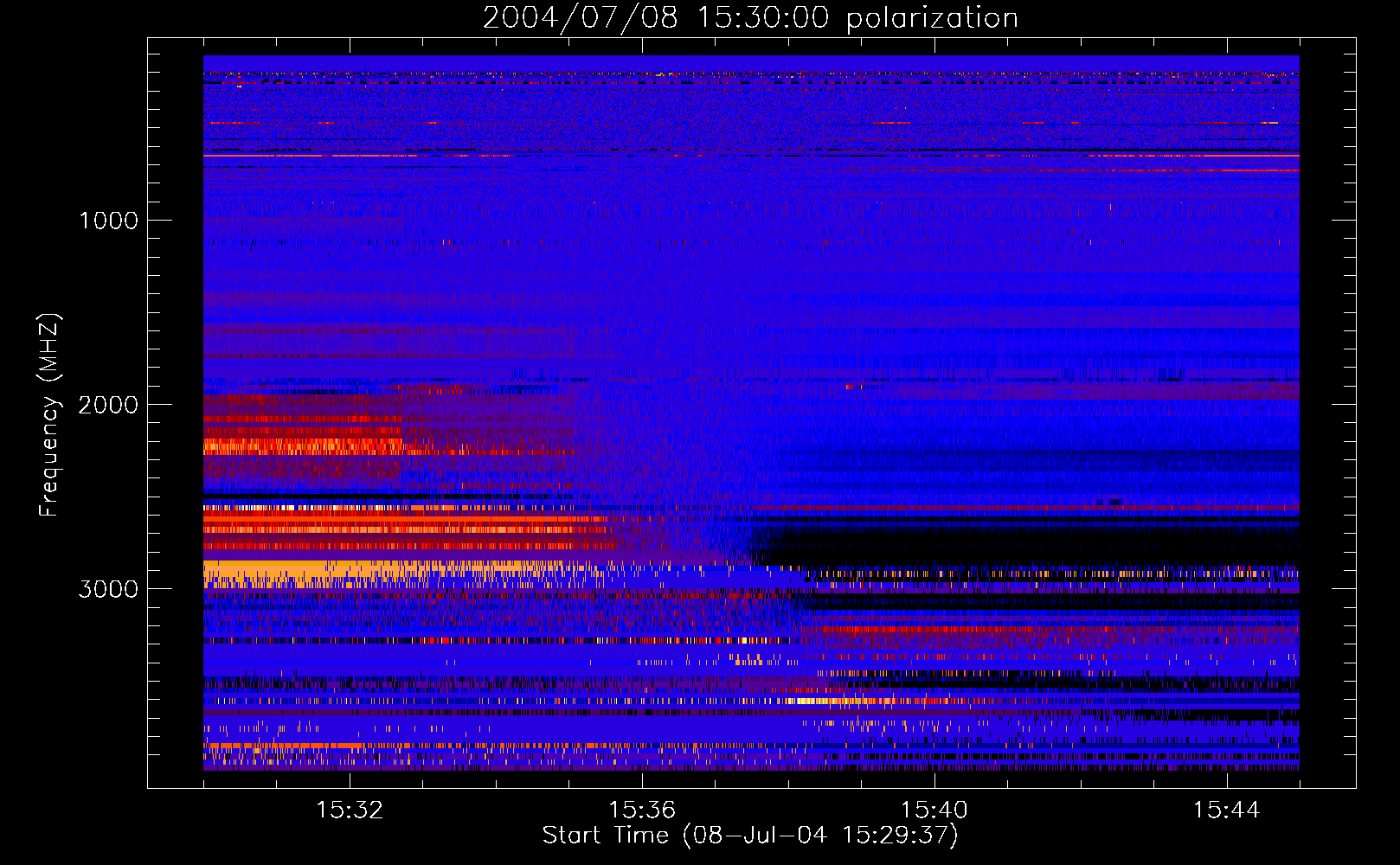Click the 3000 frequency tick label
Image resolution: width=1400 pixels, height=865 pixels.
click(x=108, y=589)
